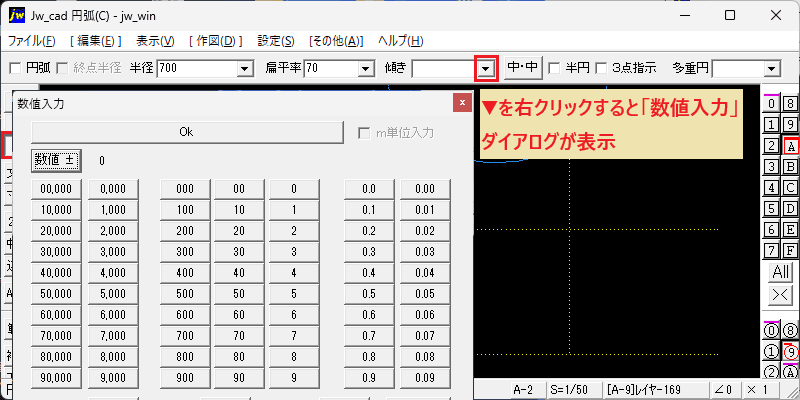Image resolution: width=800 pixels, height=400 pixels.
Task: Select circled layer button 1
Action: tap(771, 352)
